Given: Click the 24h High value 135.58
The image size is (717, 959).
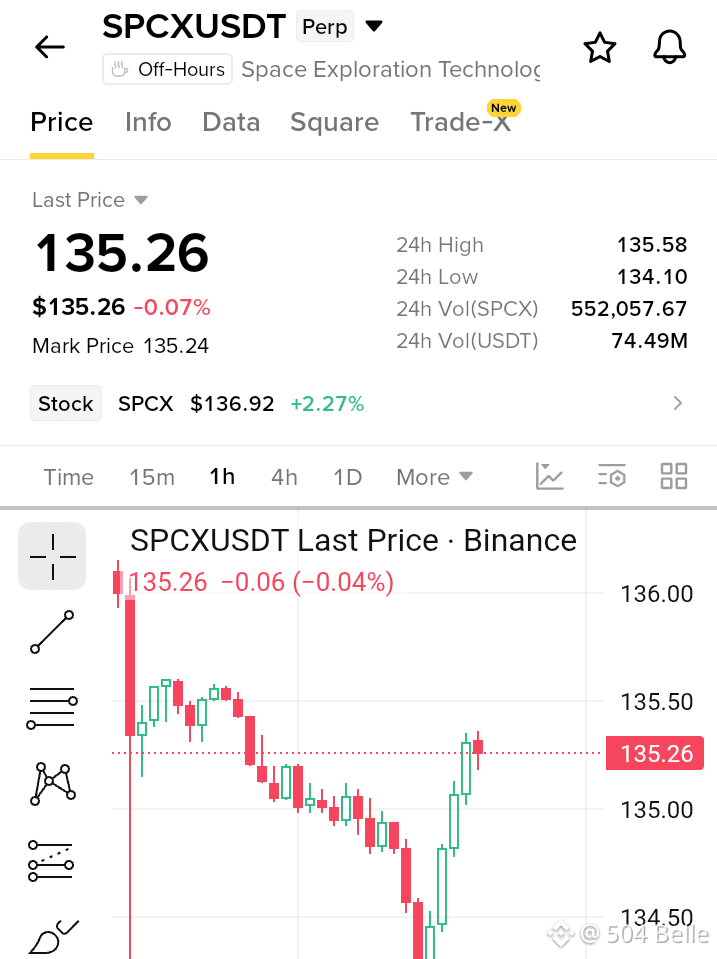Looking at the screenshot, I should [652, 245].
